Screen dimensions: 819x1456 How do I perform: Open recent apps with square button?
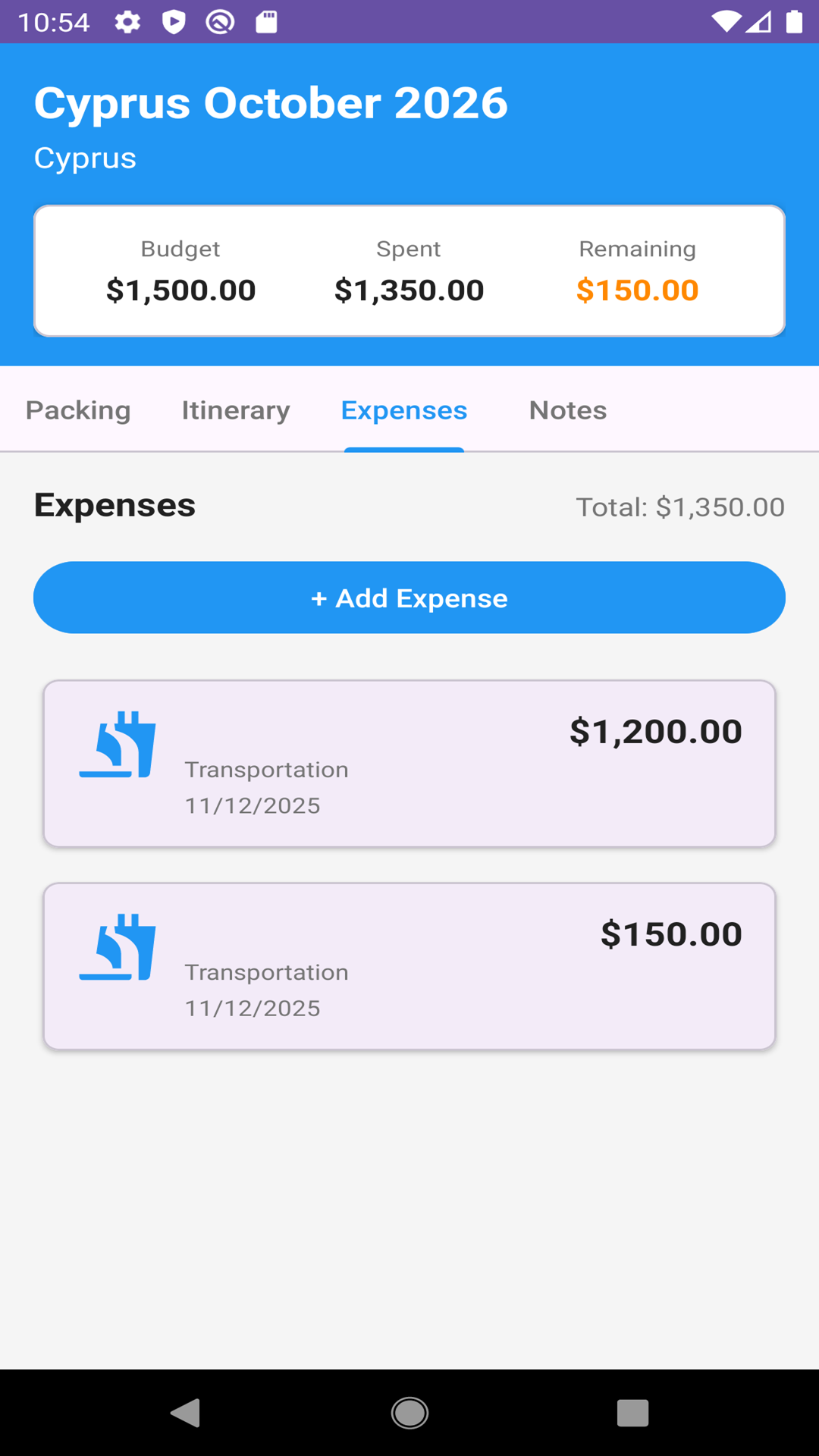click(632, 1413)
